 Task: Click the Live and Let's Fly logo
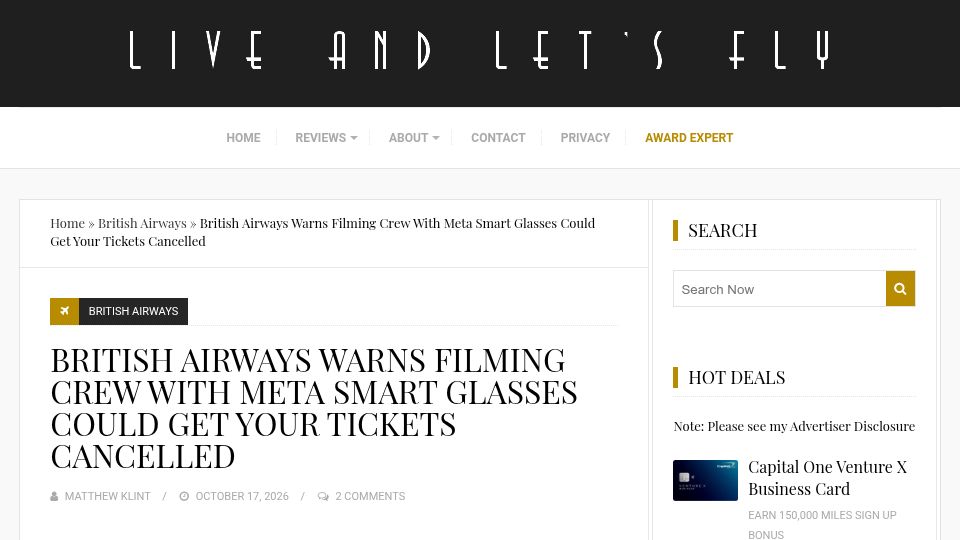tap(479, 50)
